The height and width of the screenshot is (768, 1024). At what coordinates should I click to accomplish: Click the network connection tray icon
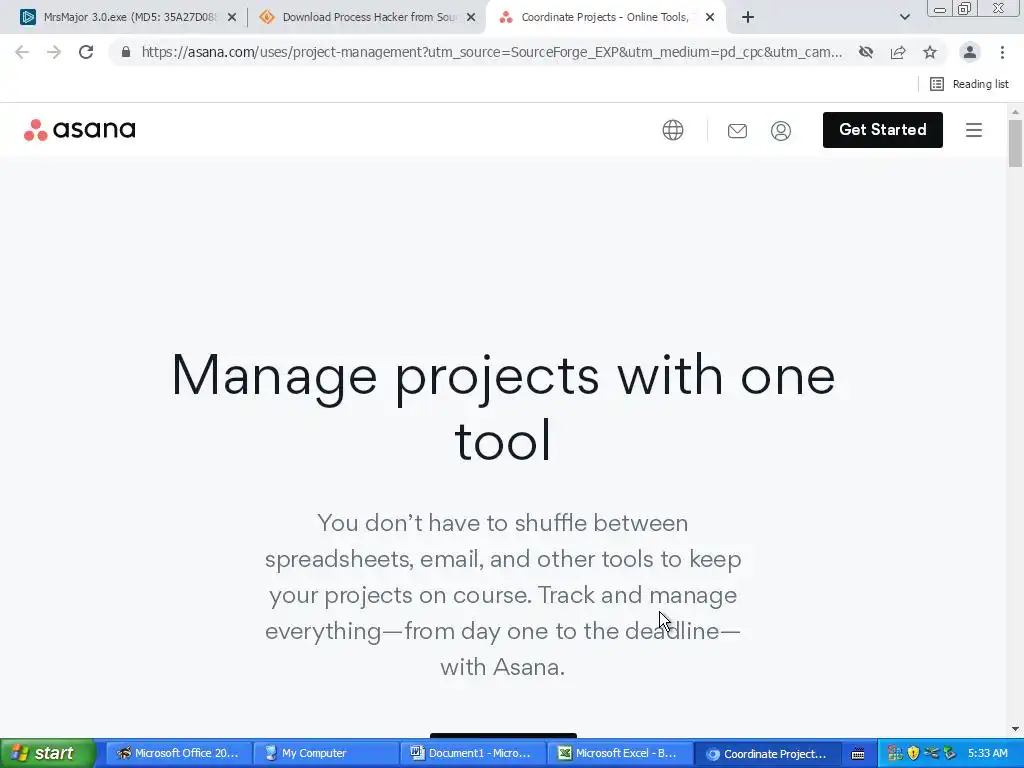tap(931, 754)
